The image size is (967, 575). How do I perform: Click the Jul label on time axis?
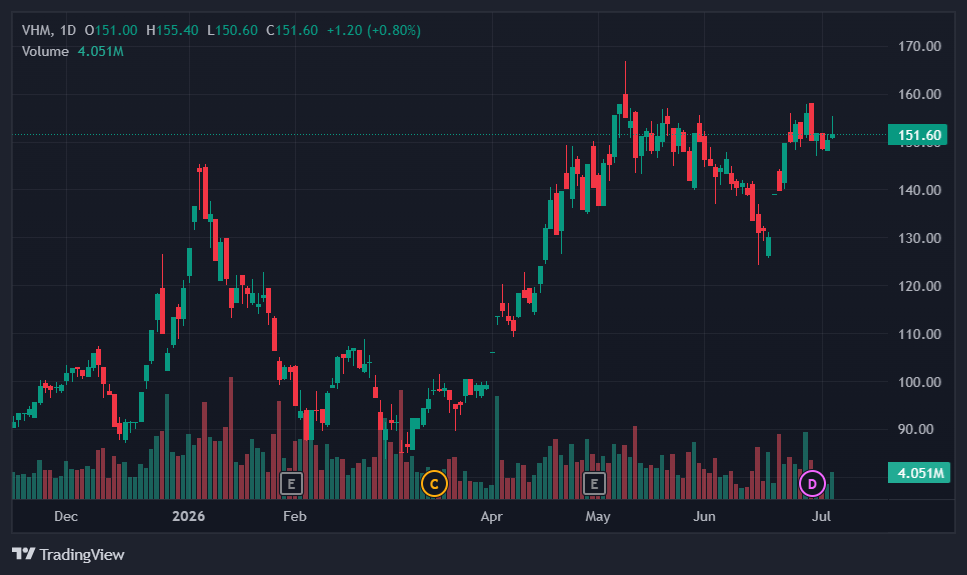[x=821, y=516]
